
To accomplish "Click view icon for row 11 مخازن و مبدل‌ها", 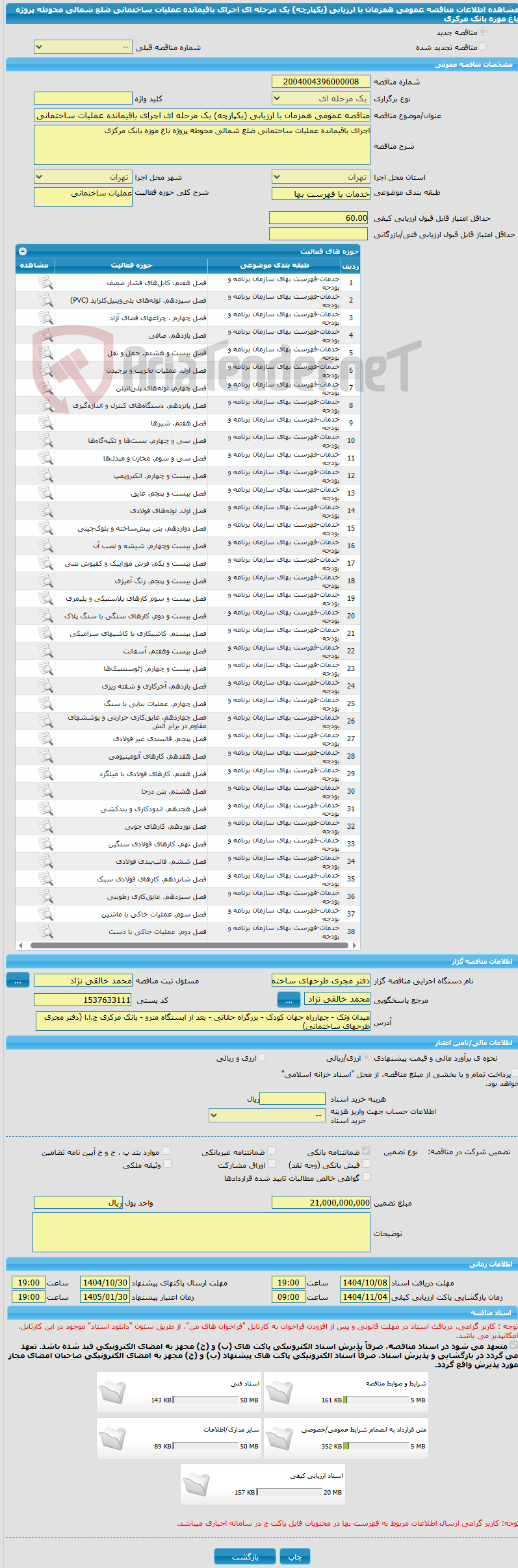I will click(45, 458).
